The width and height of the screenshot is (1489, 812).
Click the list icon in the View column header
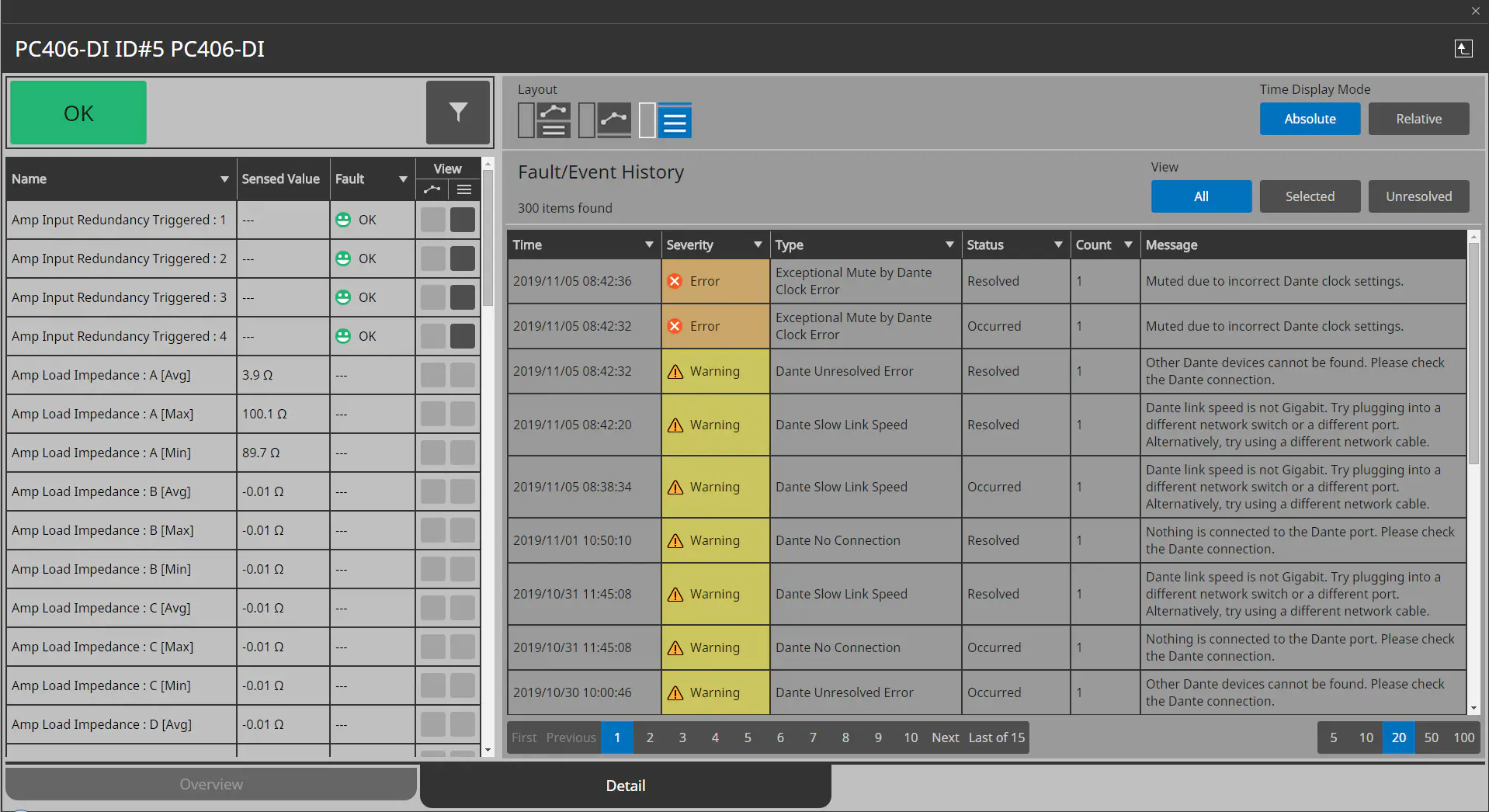click(463, 189)
